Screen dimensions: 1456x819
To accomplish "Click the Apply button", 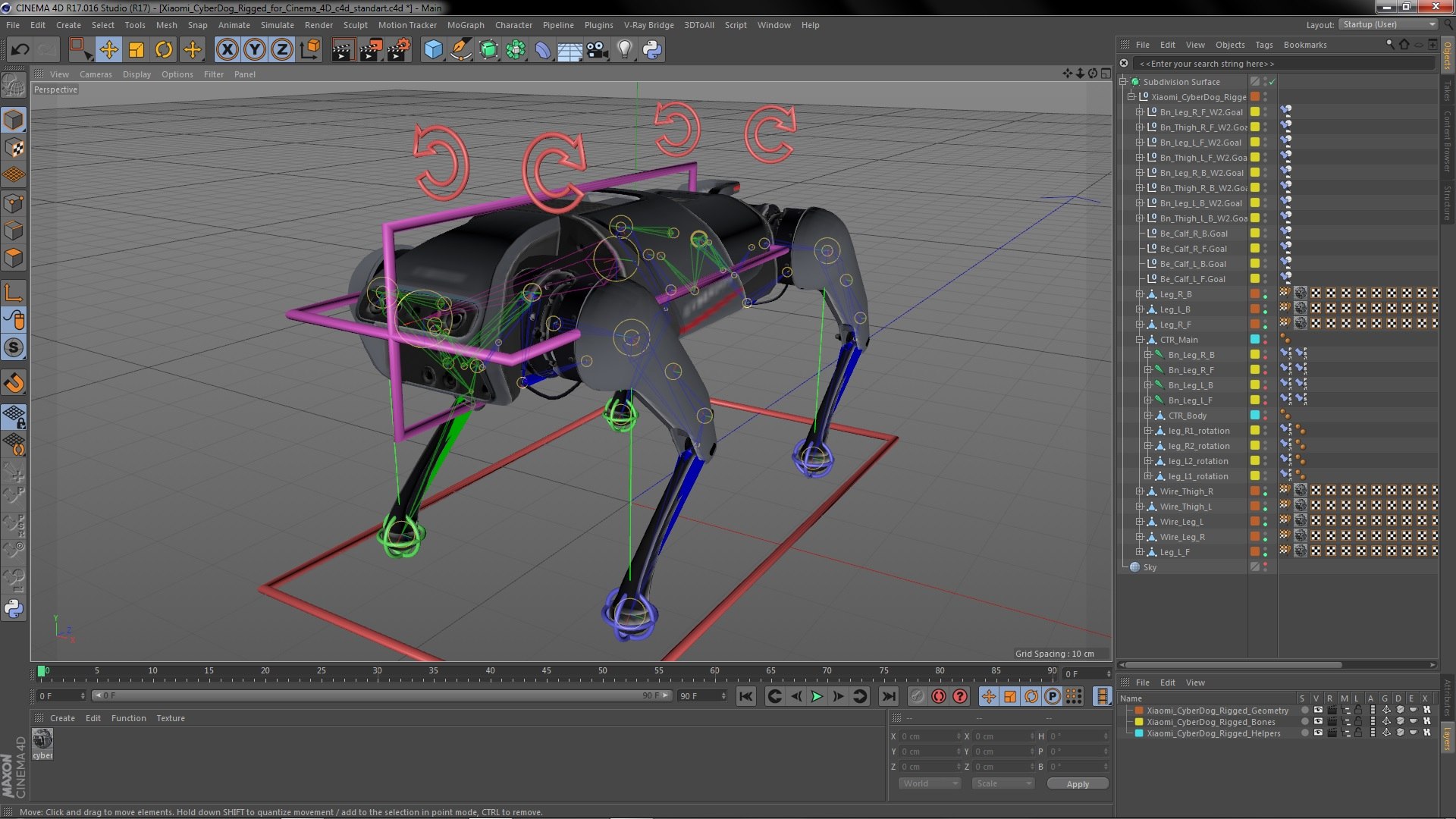I will [1078, 784].
